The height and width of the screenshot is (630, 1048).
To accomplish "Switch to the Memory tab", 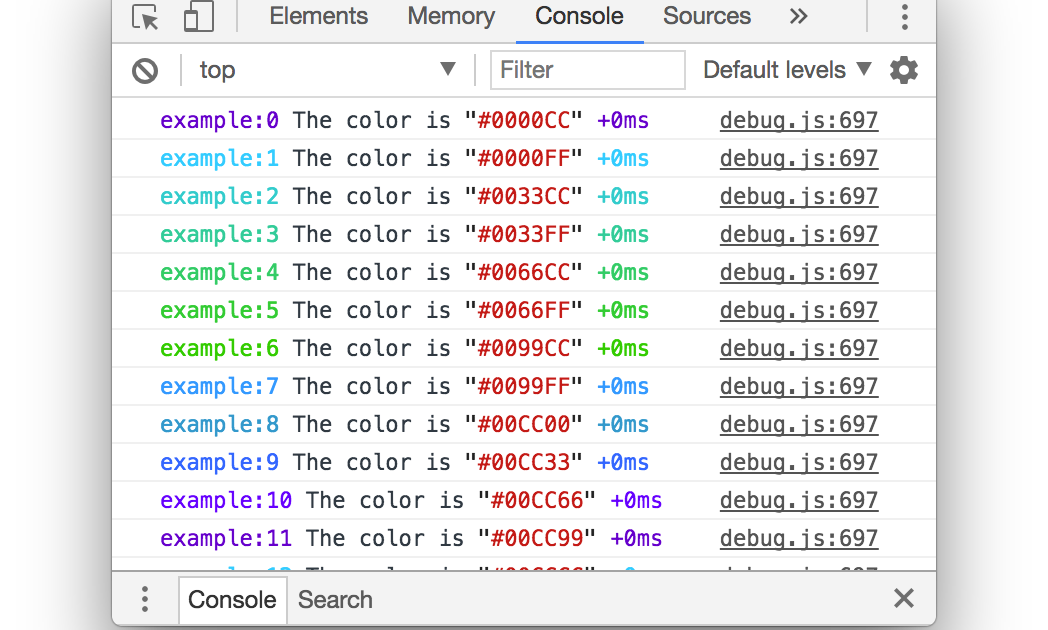I will pos(451,17).
